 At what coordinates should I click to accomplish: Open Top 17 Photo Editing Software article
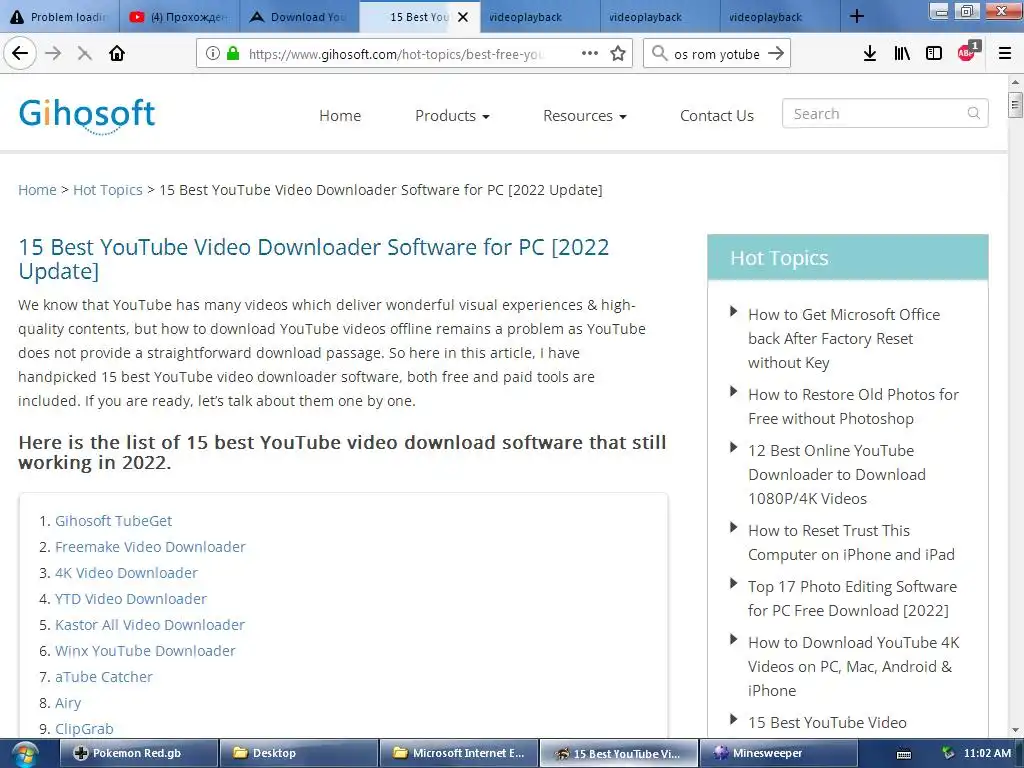point(852,599)
